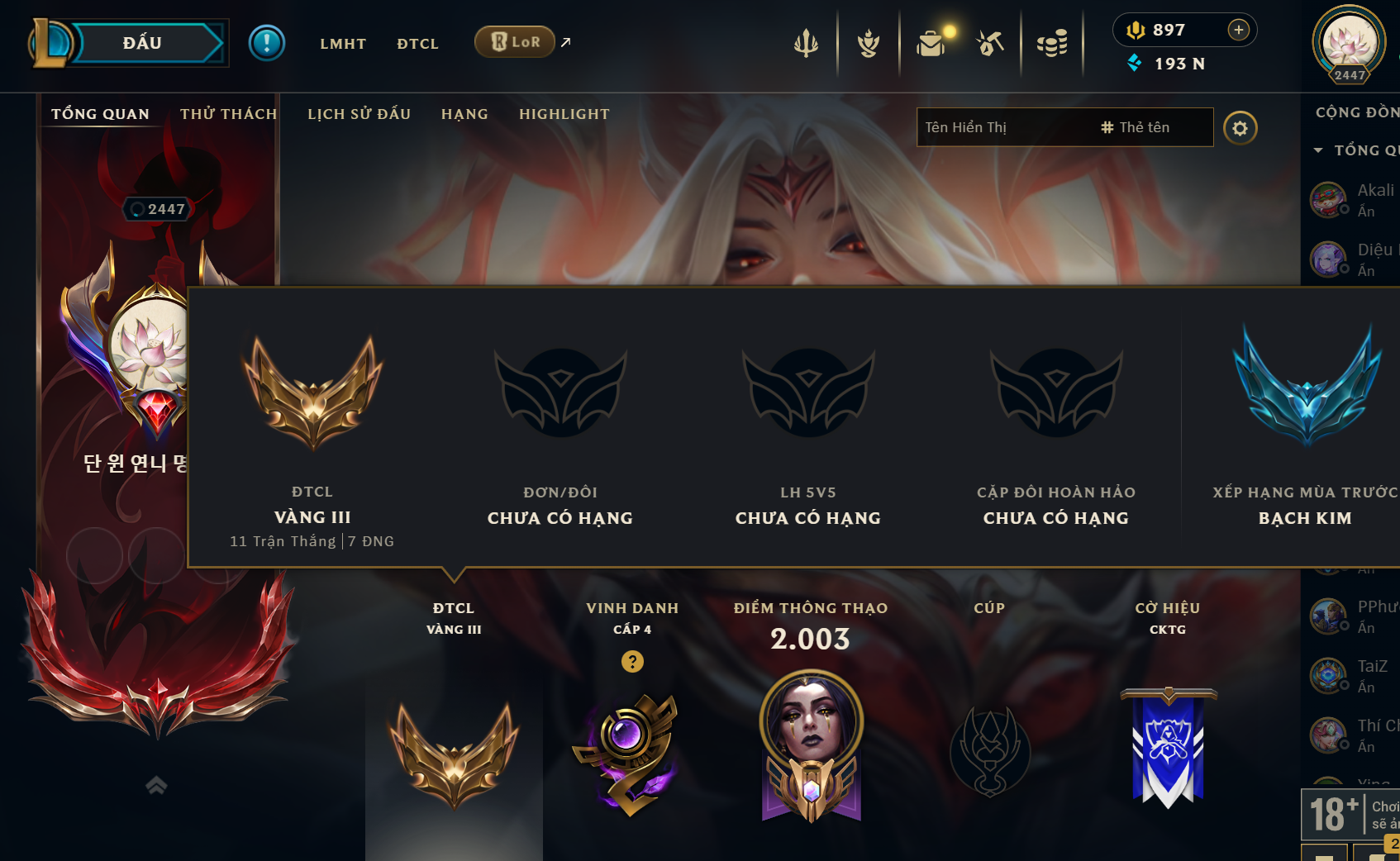Open the Collection icon in top bar
This screenshot has height=861, width=1400.
pyautogui.click(x=868, y=43)
